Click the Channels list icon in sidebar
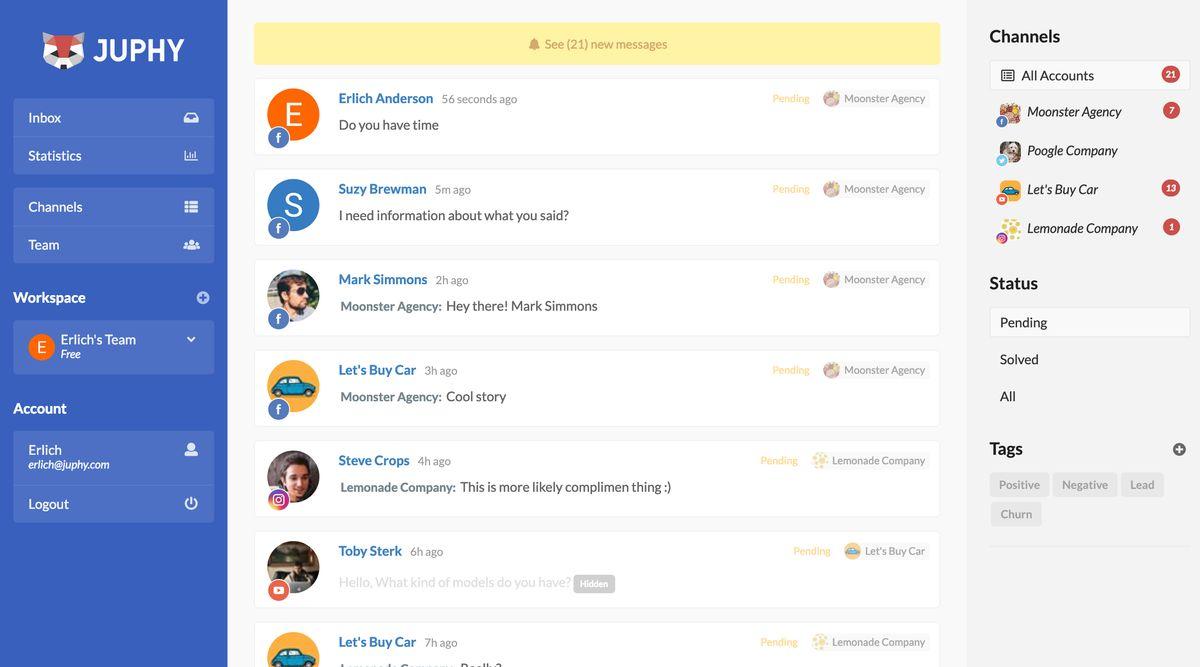1200x667 pixels. pyautogui.click(x=191, y=207)
